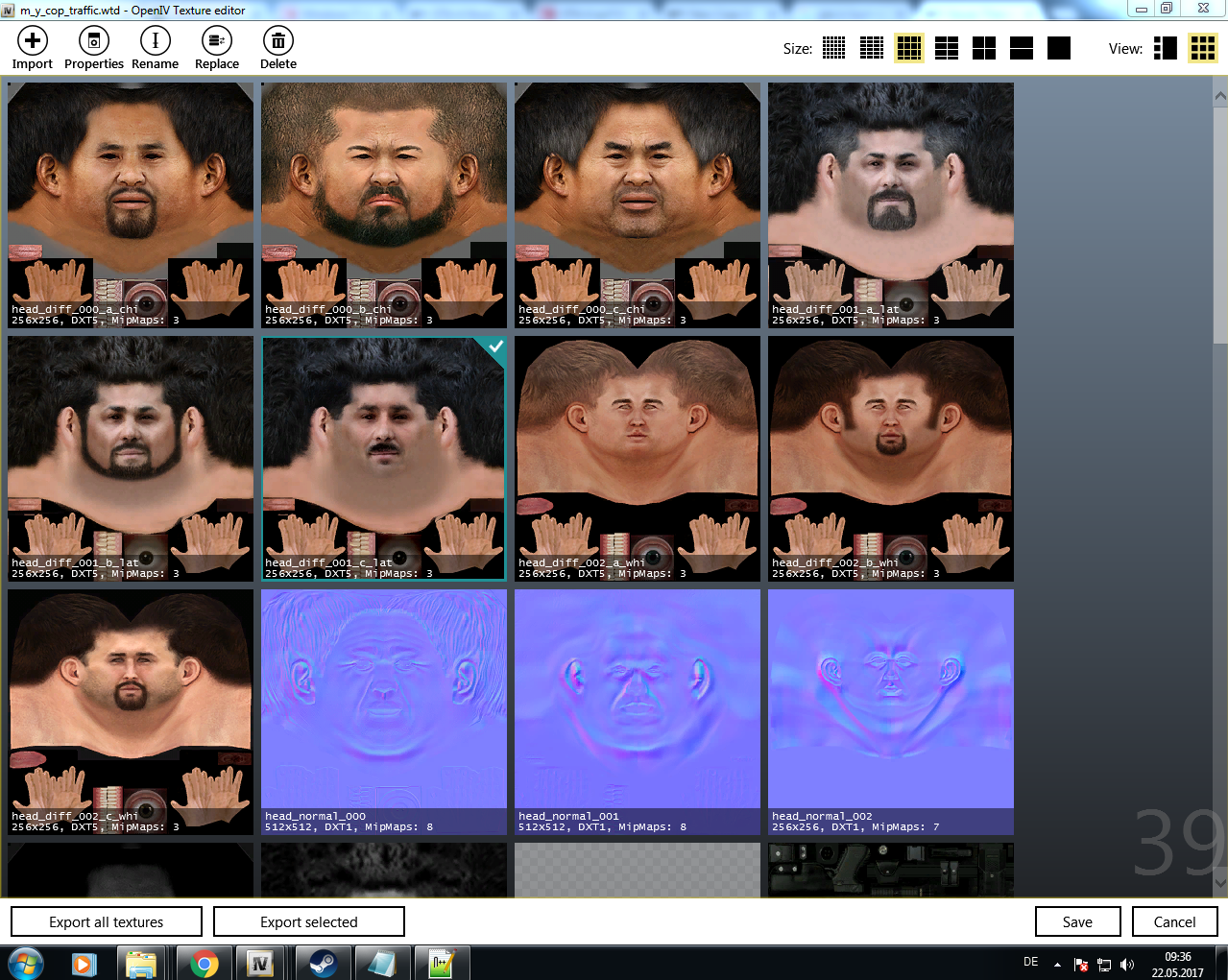Select the single large thumbnail size

1058,48
